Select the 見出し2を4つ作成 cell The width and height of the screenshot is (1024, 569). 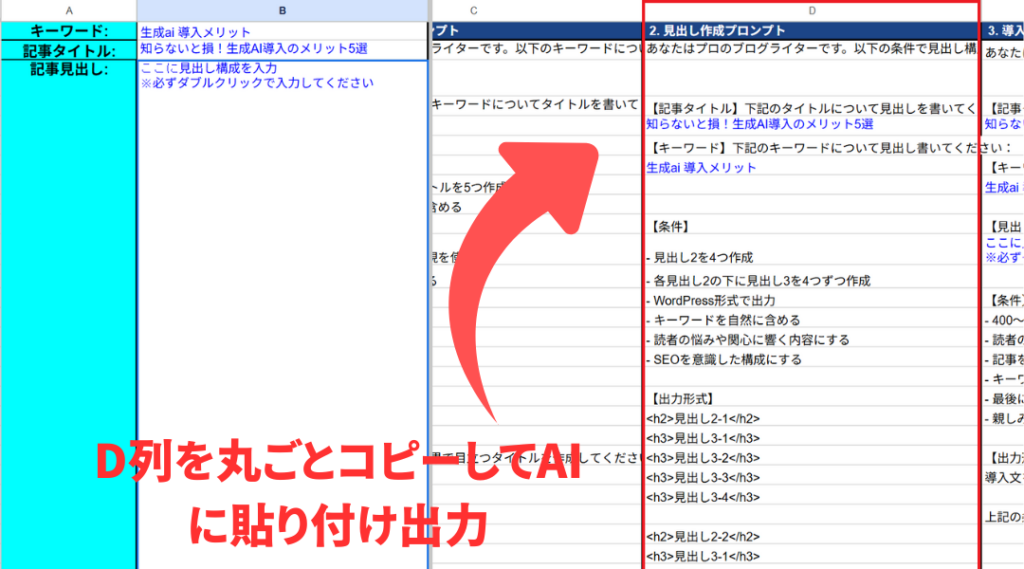click(700, 258)
